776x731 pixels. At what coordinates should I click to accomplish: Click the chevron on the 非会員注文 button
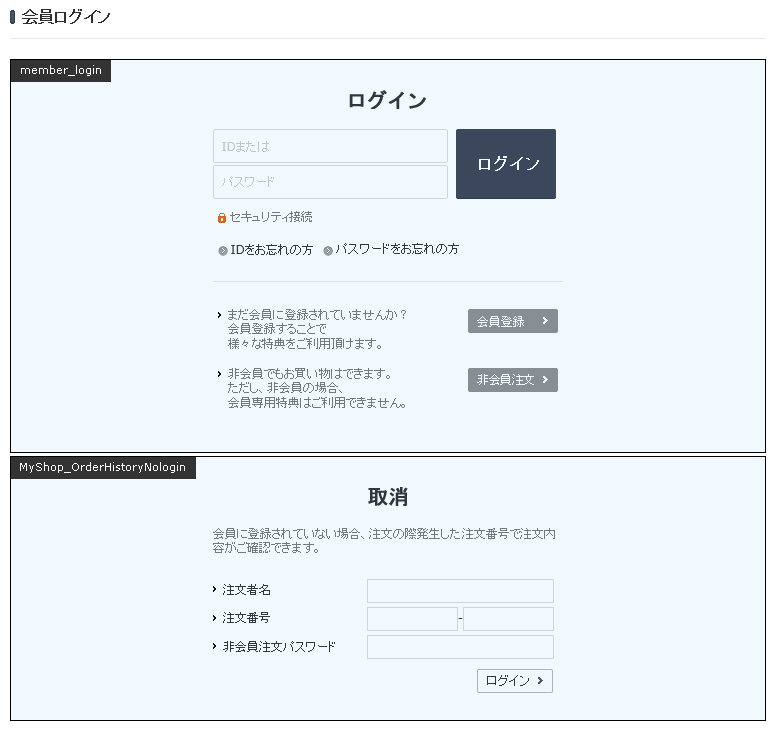pyautogui.click(x=545, y=380)
